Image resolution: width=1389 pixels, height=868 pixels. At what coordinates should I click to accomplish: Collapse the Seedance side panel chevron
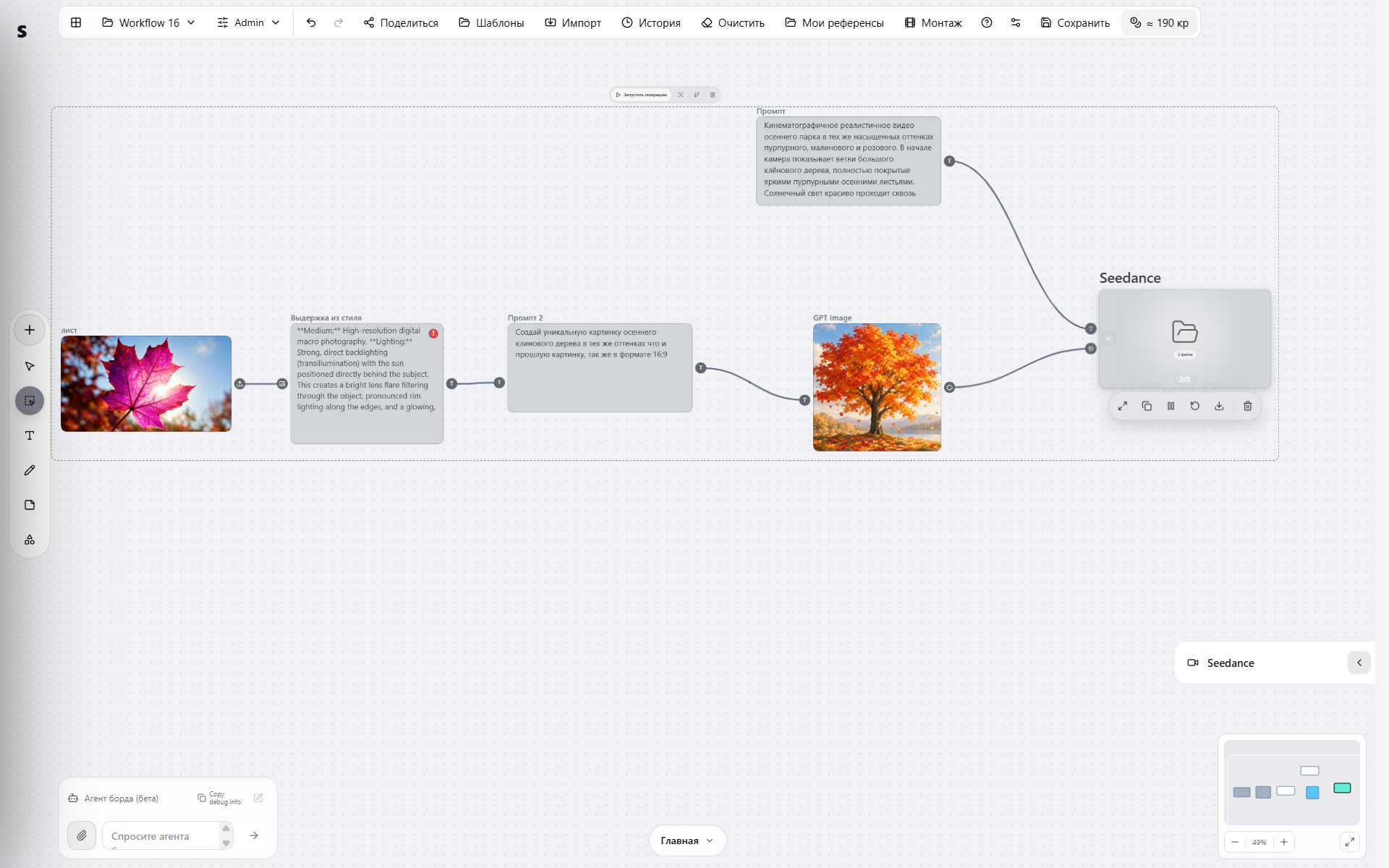1359,663
